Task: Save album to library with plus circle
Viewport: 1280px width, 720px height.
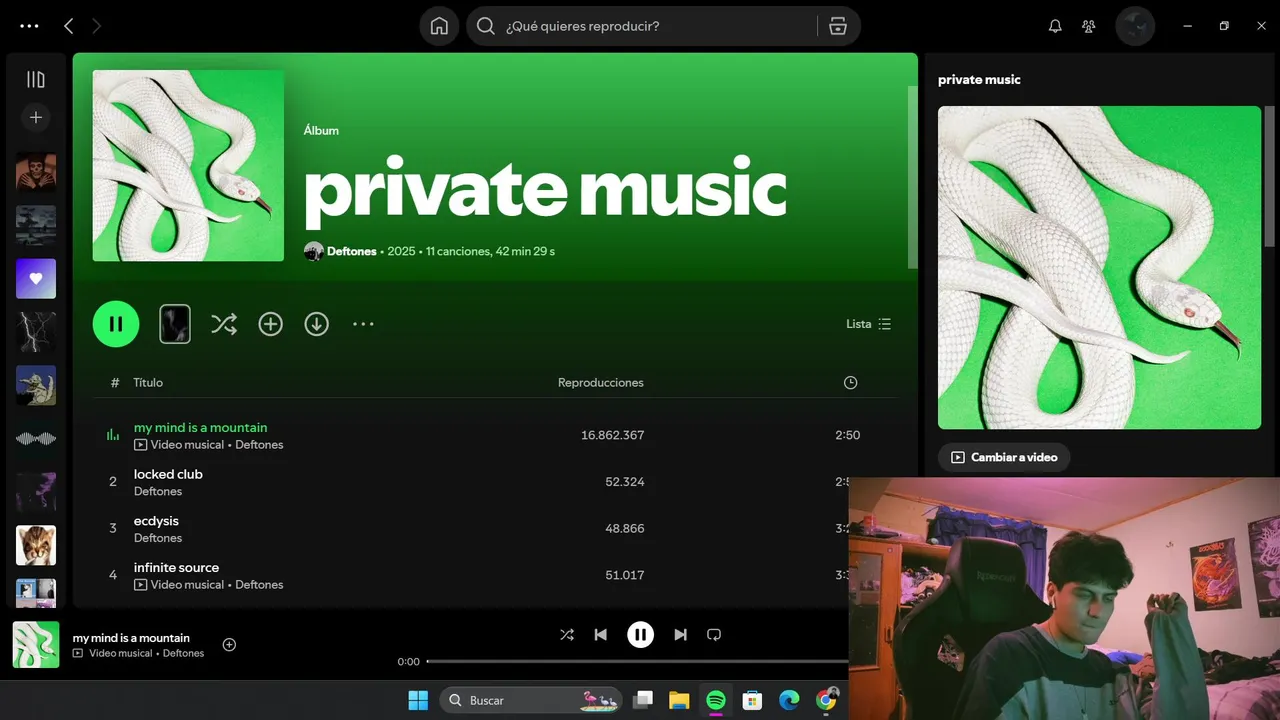Action: click(x=271, y=324)
